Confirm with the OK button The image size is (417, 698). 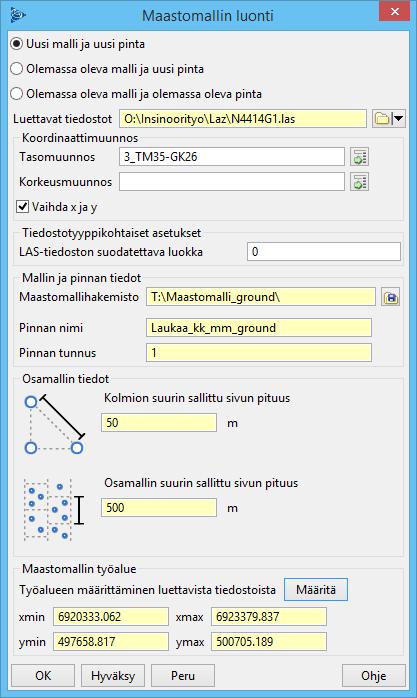(x=43, y=676)
